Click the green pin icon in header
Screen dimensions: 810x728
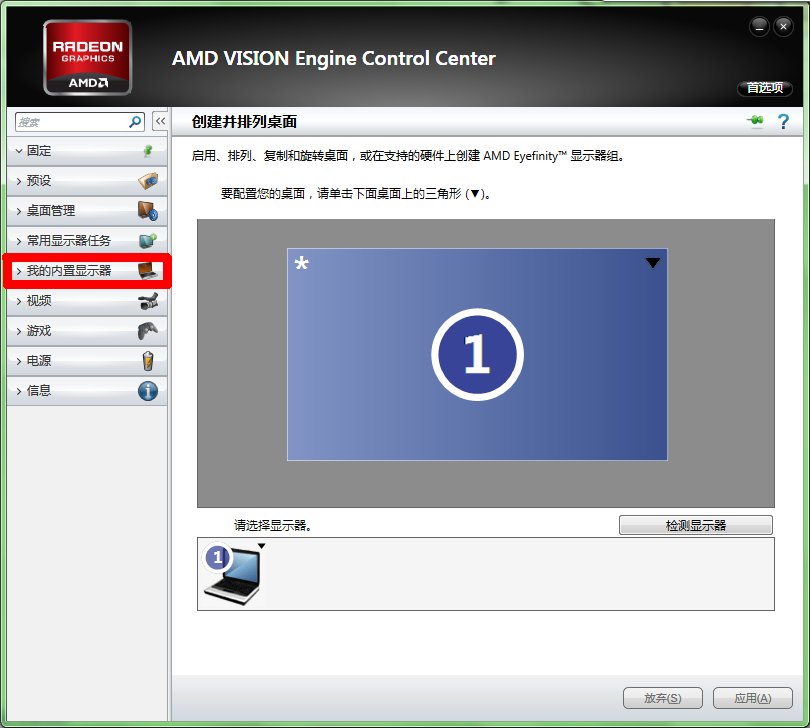(755, 121)
